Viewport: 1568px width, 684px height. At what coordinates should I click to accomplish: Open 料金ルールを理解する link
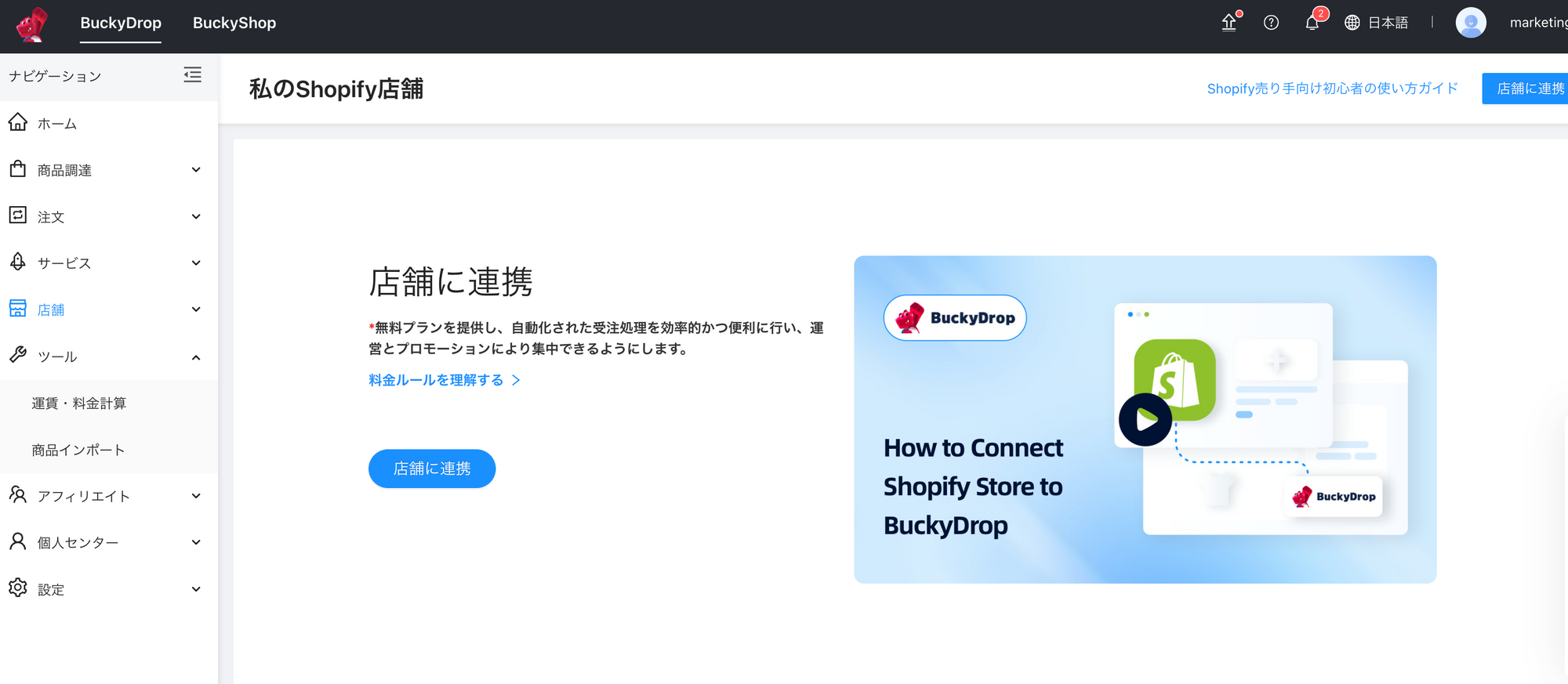436,380
